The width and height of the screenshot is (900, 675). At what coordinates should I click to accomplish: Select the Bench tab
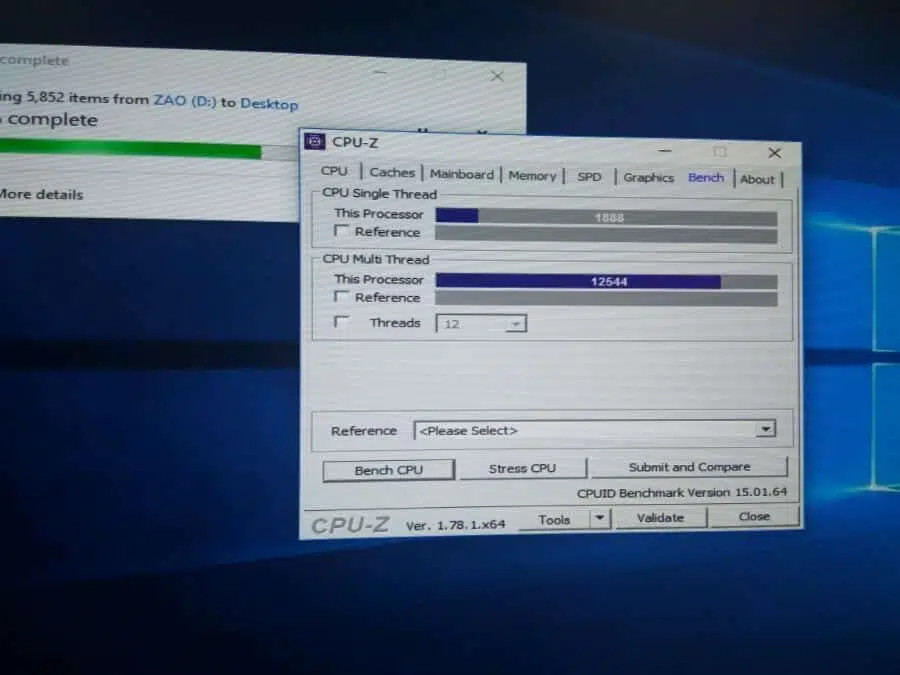click(705, 178)
